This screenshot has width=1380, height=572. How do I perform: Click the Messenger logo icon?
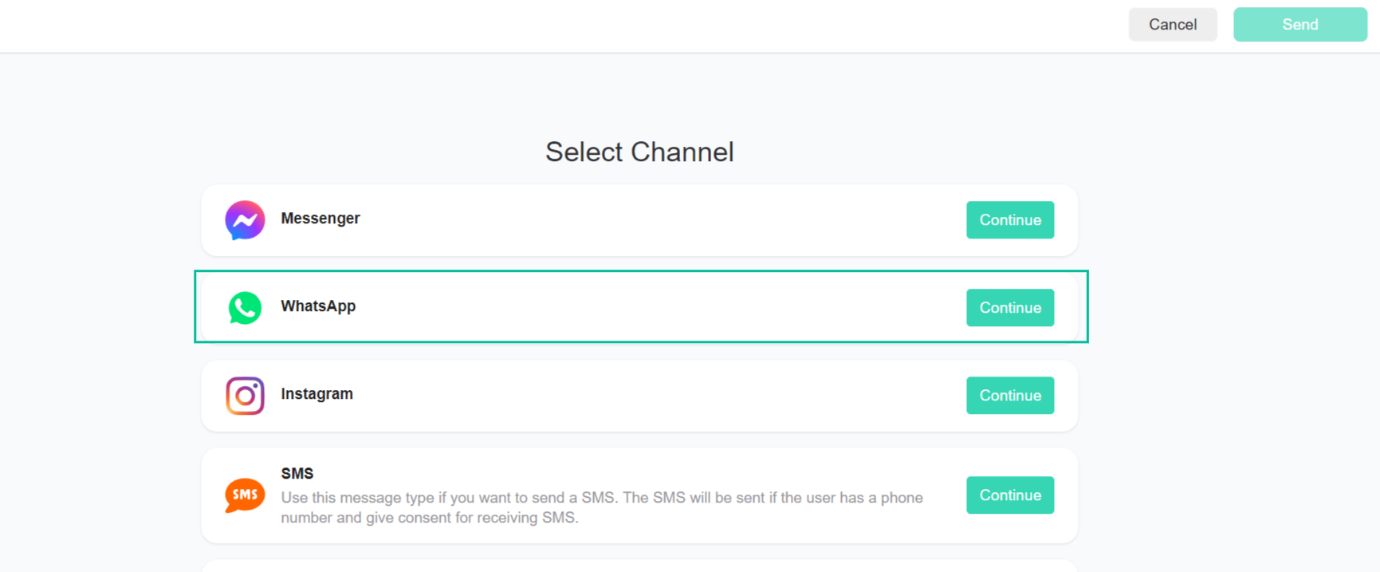(245, 220)
